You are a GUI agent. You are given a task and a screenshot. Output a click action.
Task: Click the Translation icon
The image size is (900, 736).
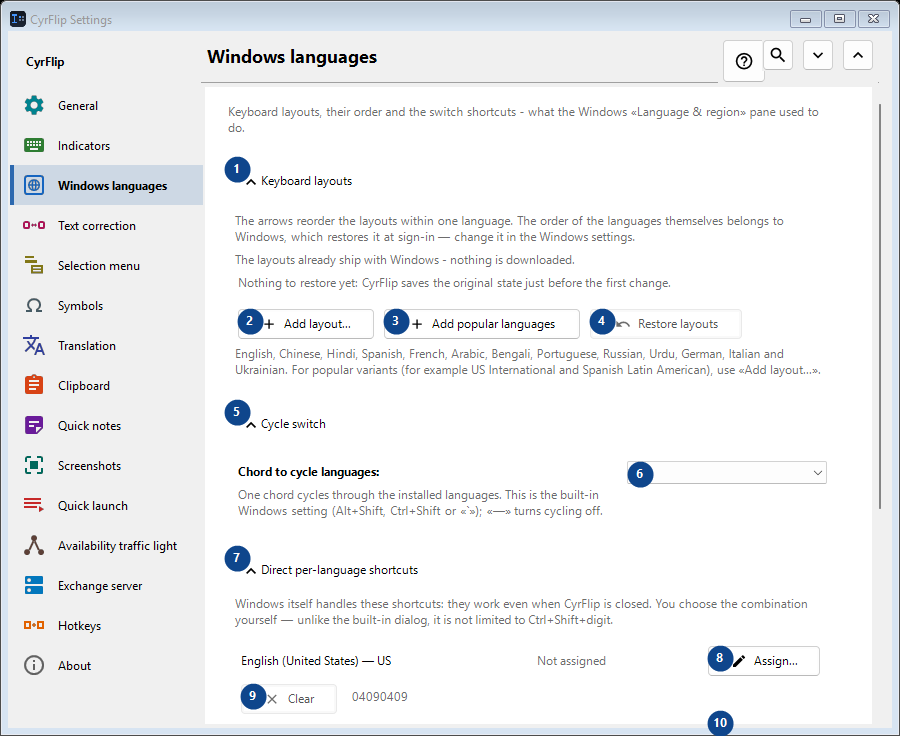point(34,345)
